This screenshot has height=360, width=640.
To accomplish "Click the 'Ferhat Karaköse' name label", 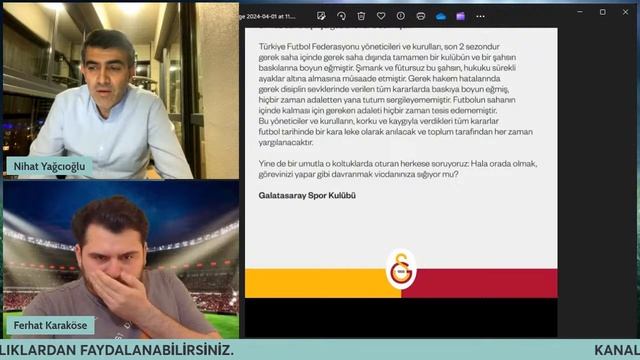I will point(50,325).
